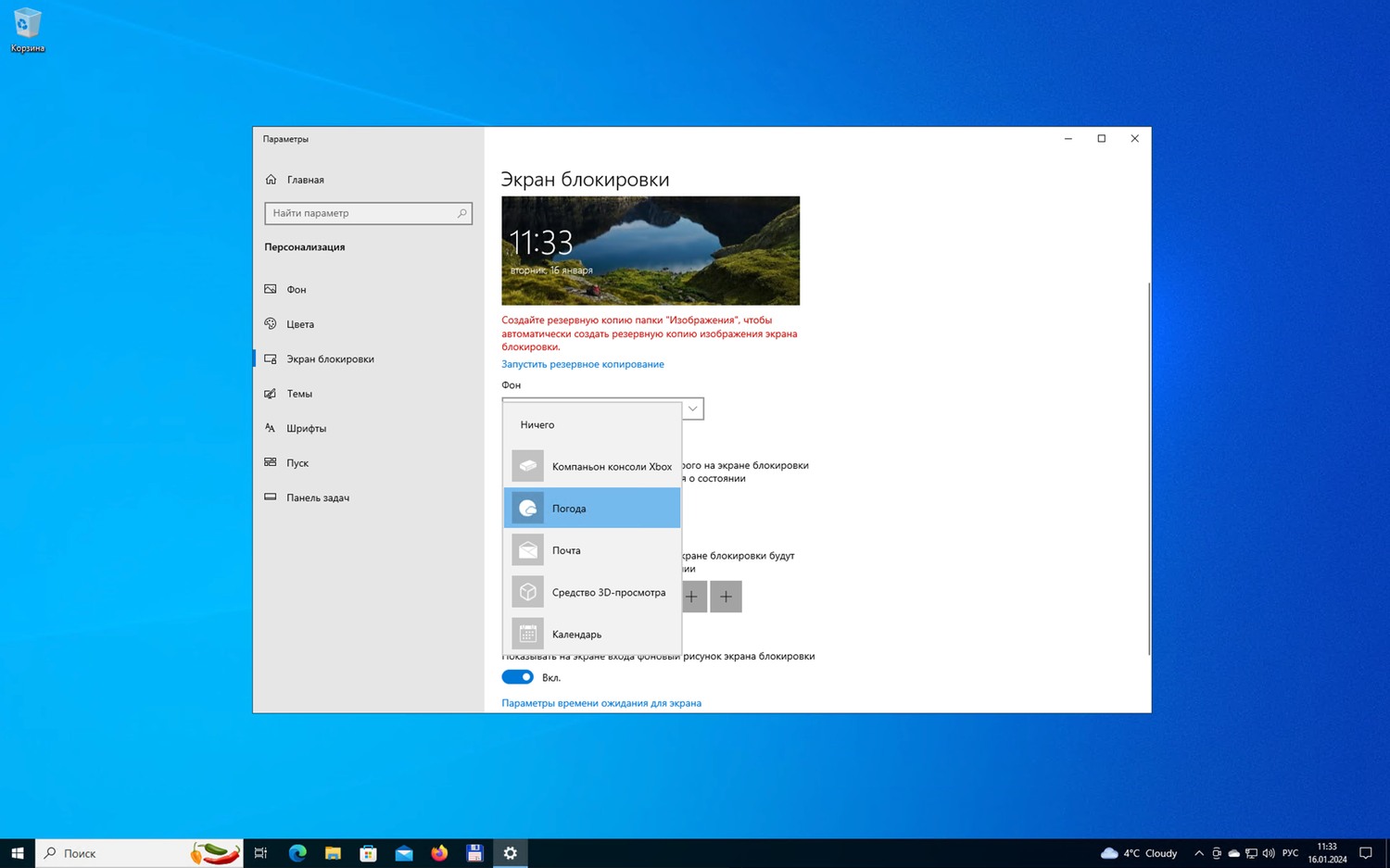The image size is (1390, 868).
Task: Open Microsoft Edge from the taskbar
Action: [x=297, y=853]
